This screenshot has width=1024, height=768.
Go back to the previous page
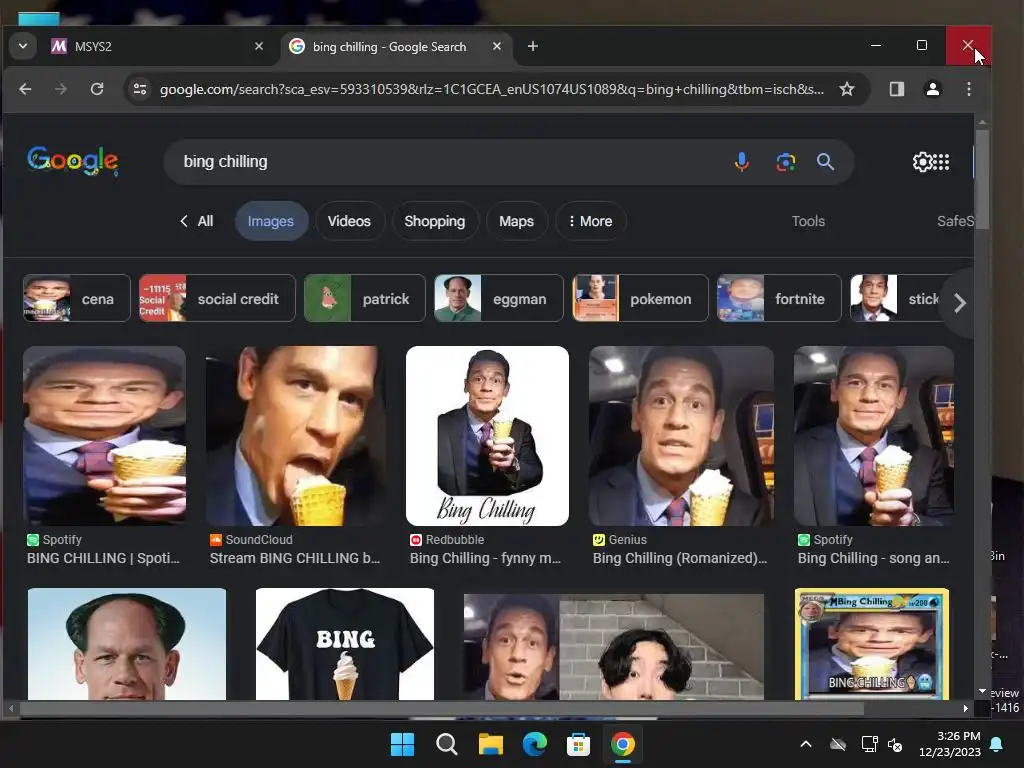coord(25,89)
